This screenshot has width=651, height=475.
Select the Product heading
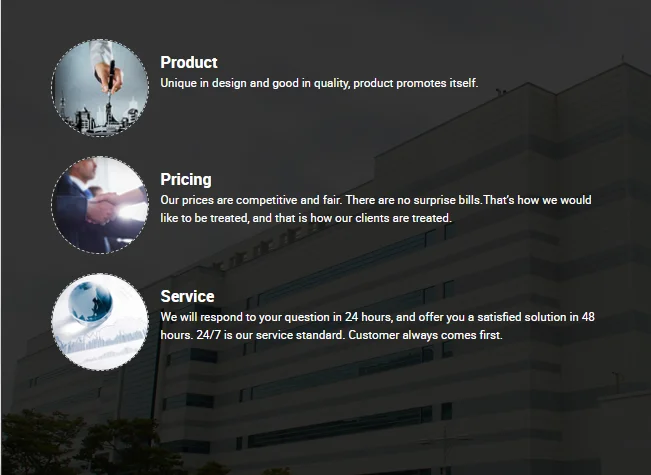pos(188,62)
